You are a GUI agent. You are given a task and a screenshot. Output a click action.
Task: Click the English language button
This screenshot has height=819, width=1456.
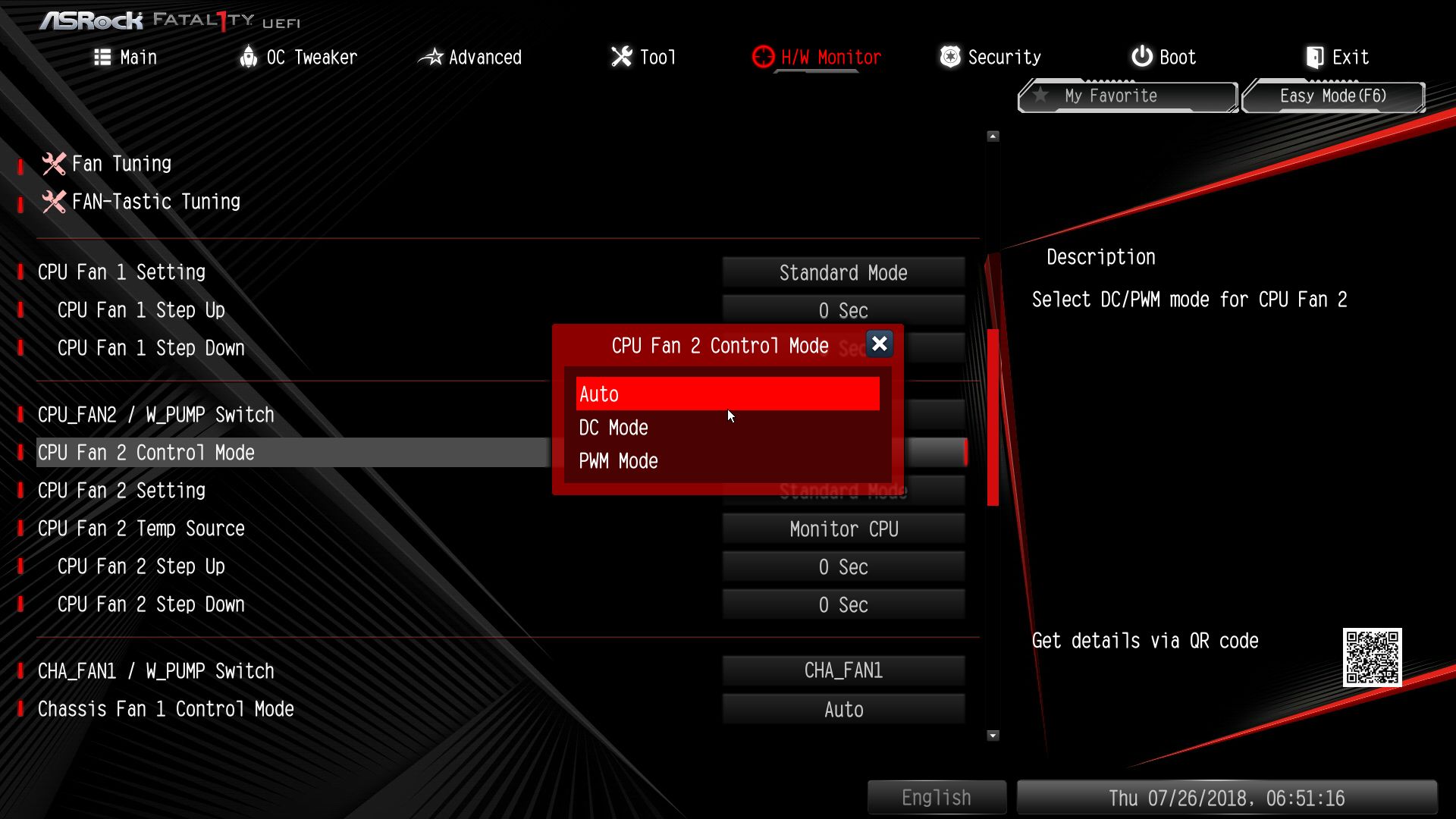(x=937, y=798)
